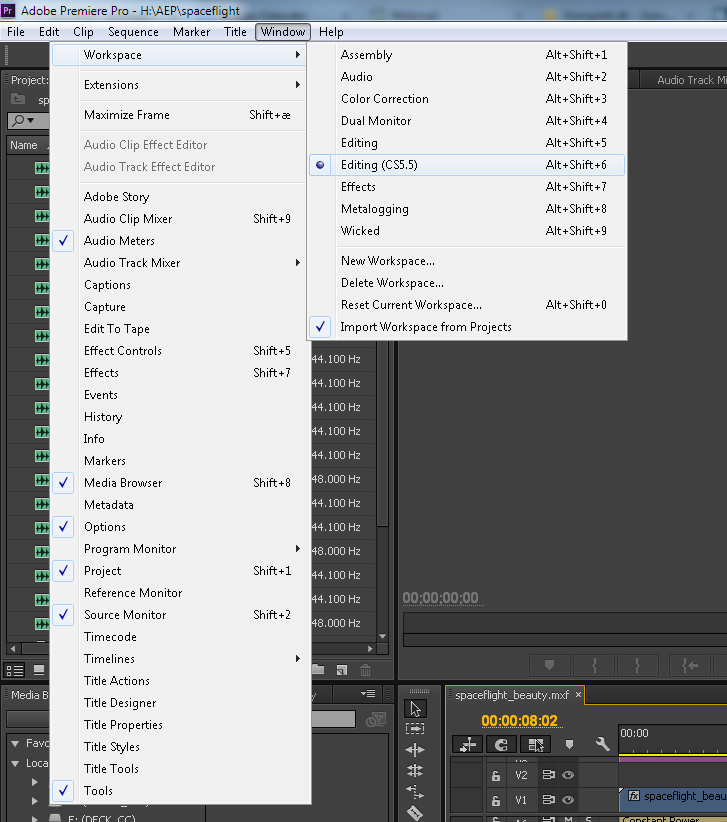Select the Track Select tool
727x822 pixels.
click(x=415, y=729)
